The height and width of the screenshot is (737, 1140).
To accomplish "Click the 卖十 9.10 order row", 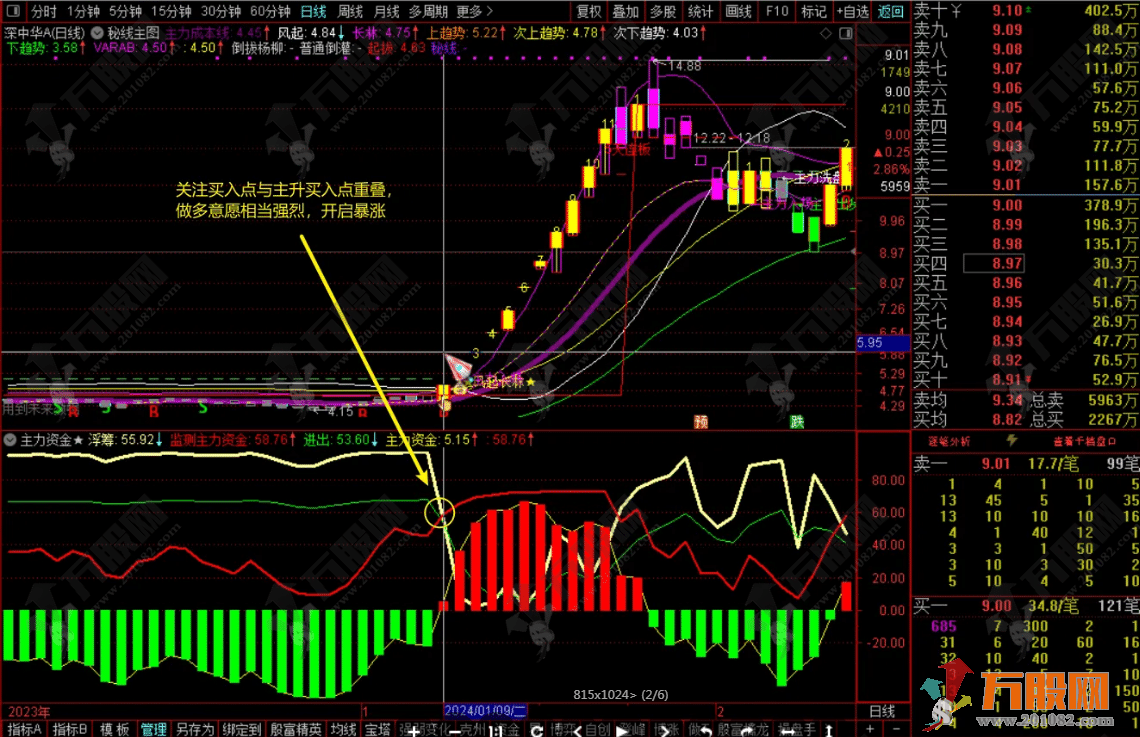I will pyautogui.click(x=1025, y=10).
